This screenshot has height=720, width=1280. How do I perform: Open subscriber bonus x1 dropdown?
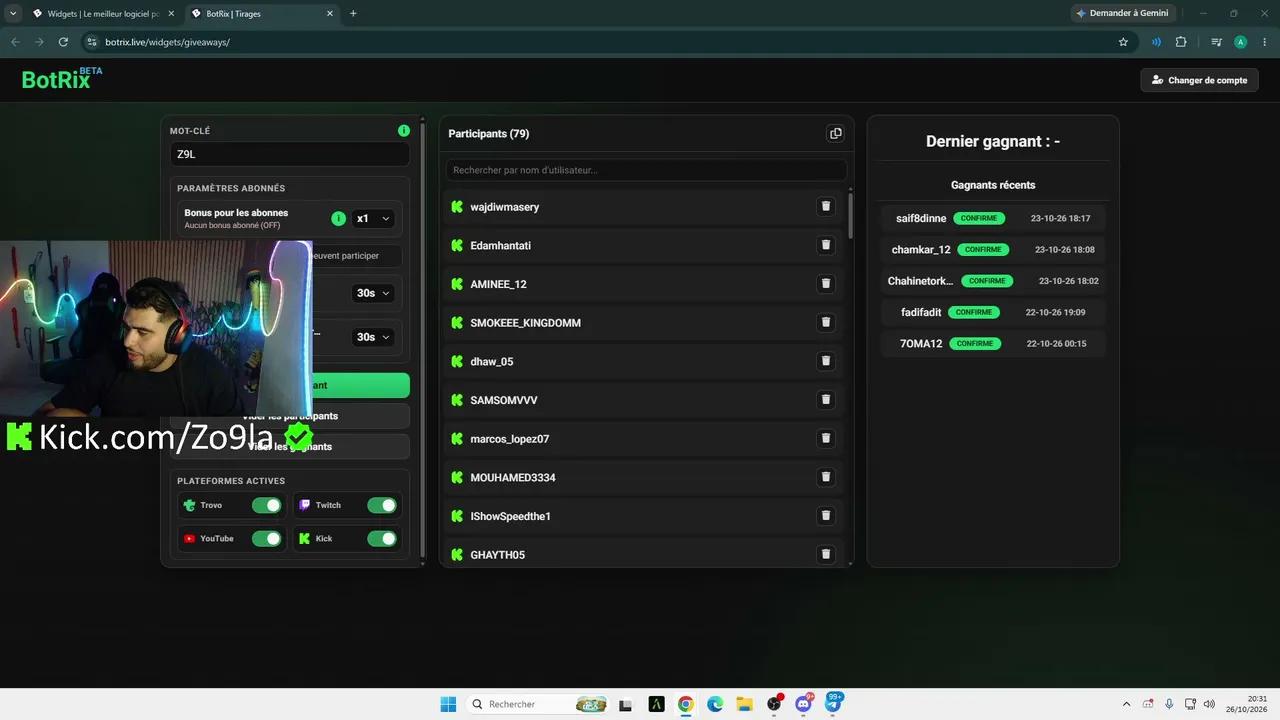(x=373, y=218)
